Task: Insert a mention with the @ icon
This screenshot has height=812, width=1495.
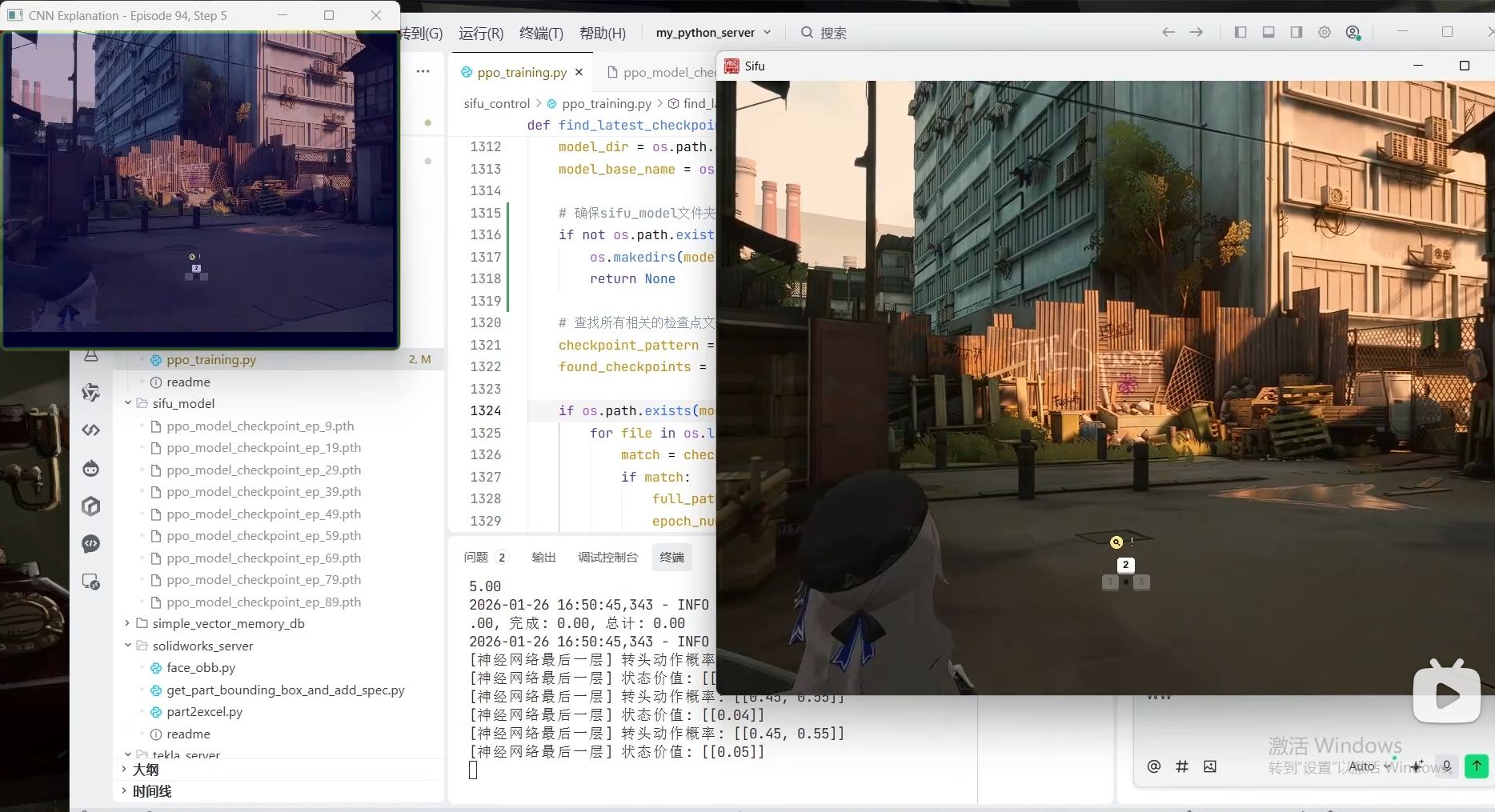Action: coord(1153,766)
